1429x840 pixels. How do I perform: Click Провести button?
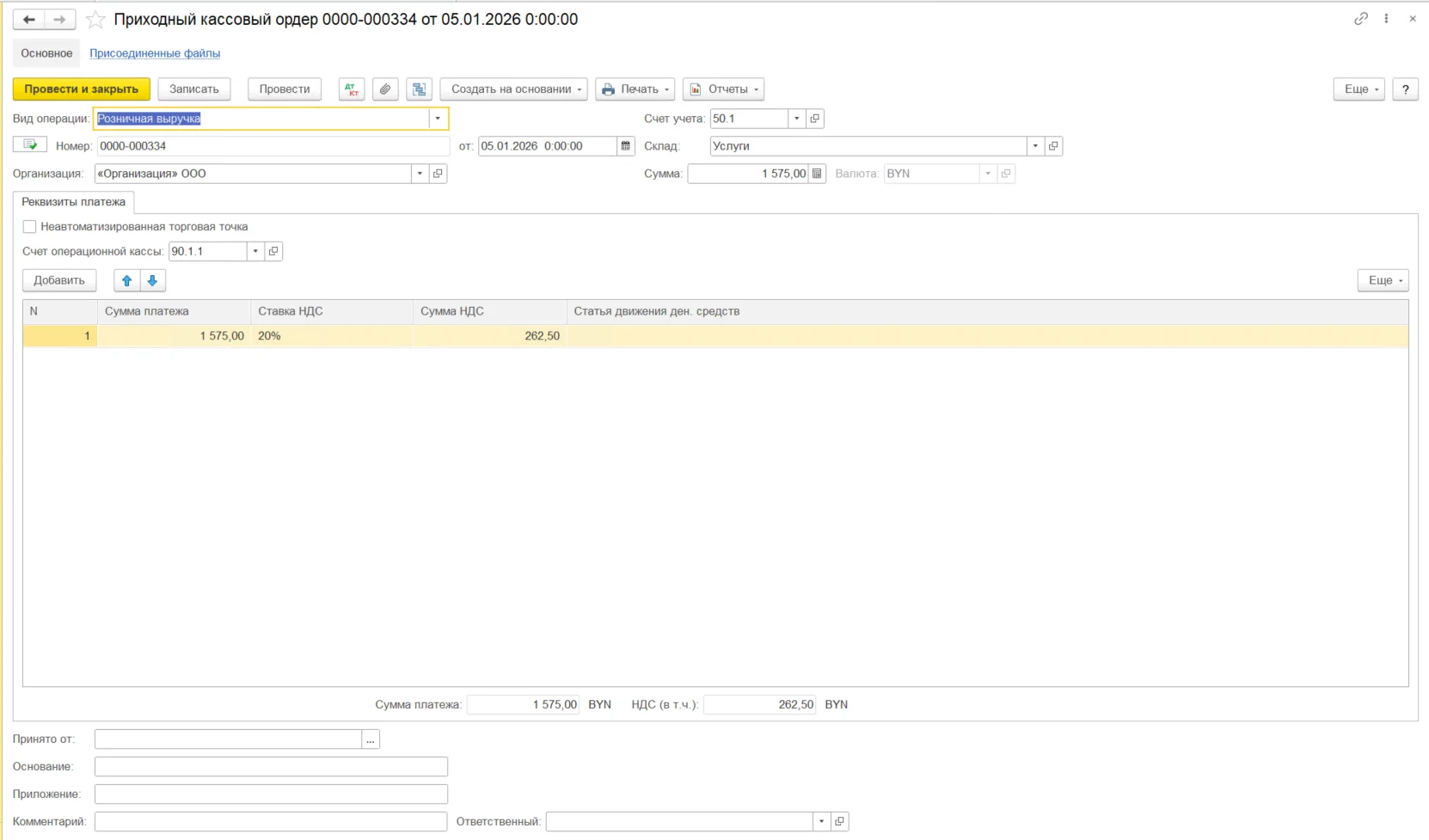click(285, 89)
